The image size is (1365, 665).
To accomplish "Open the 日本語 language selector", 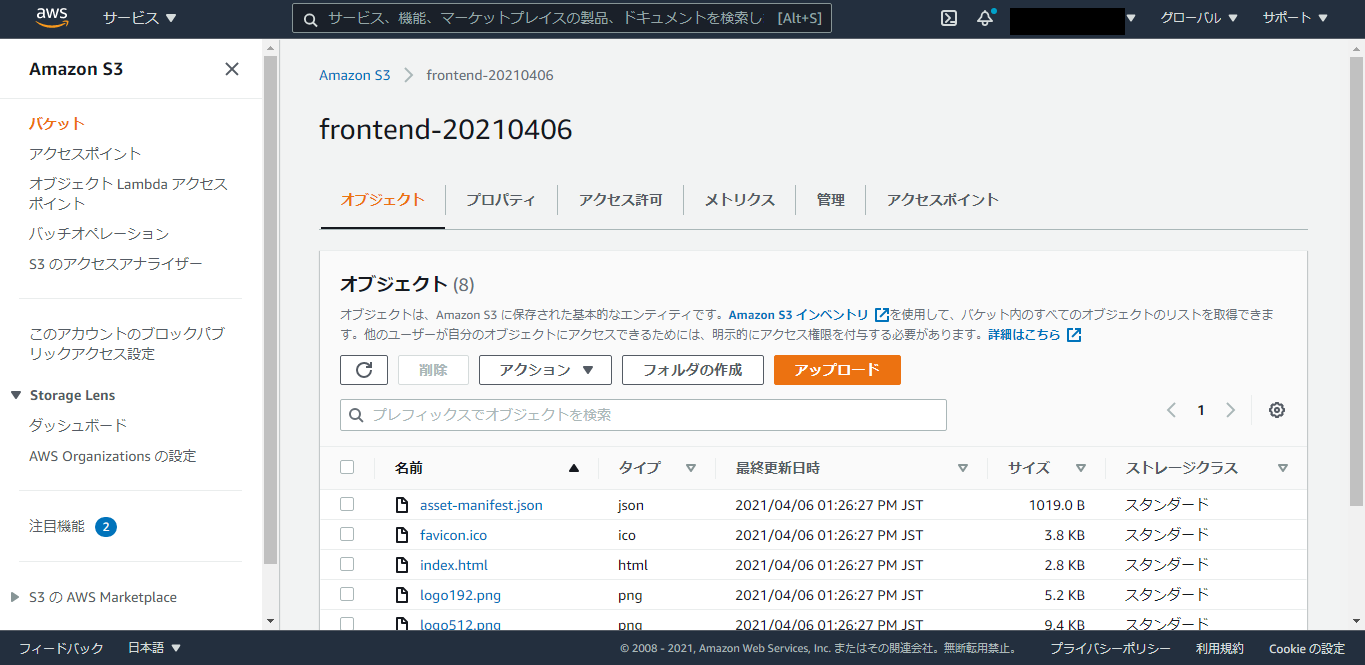I will (x=155, y=648).
